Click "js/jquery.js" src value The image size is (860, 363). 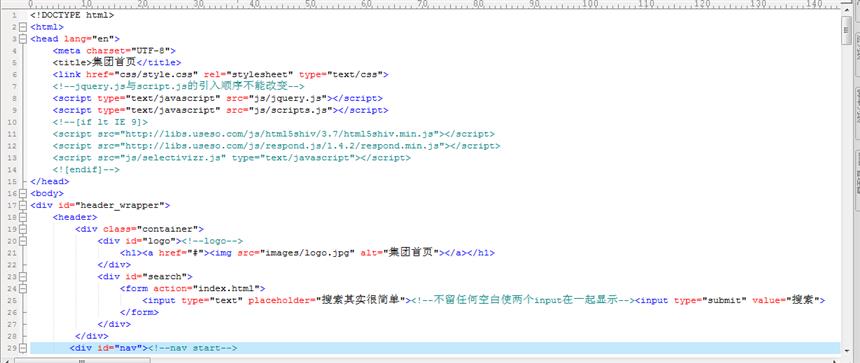[x=287, y=99]
